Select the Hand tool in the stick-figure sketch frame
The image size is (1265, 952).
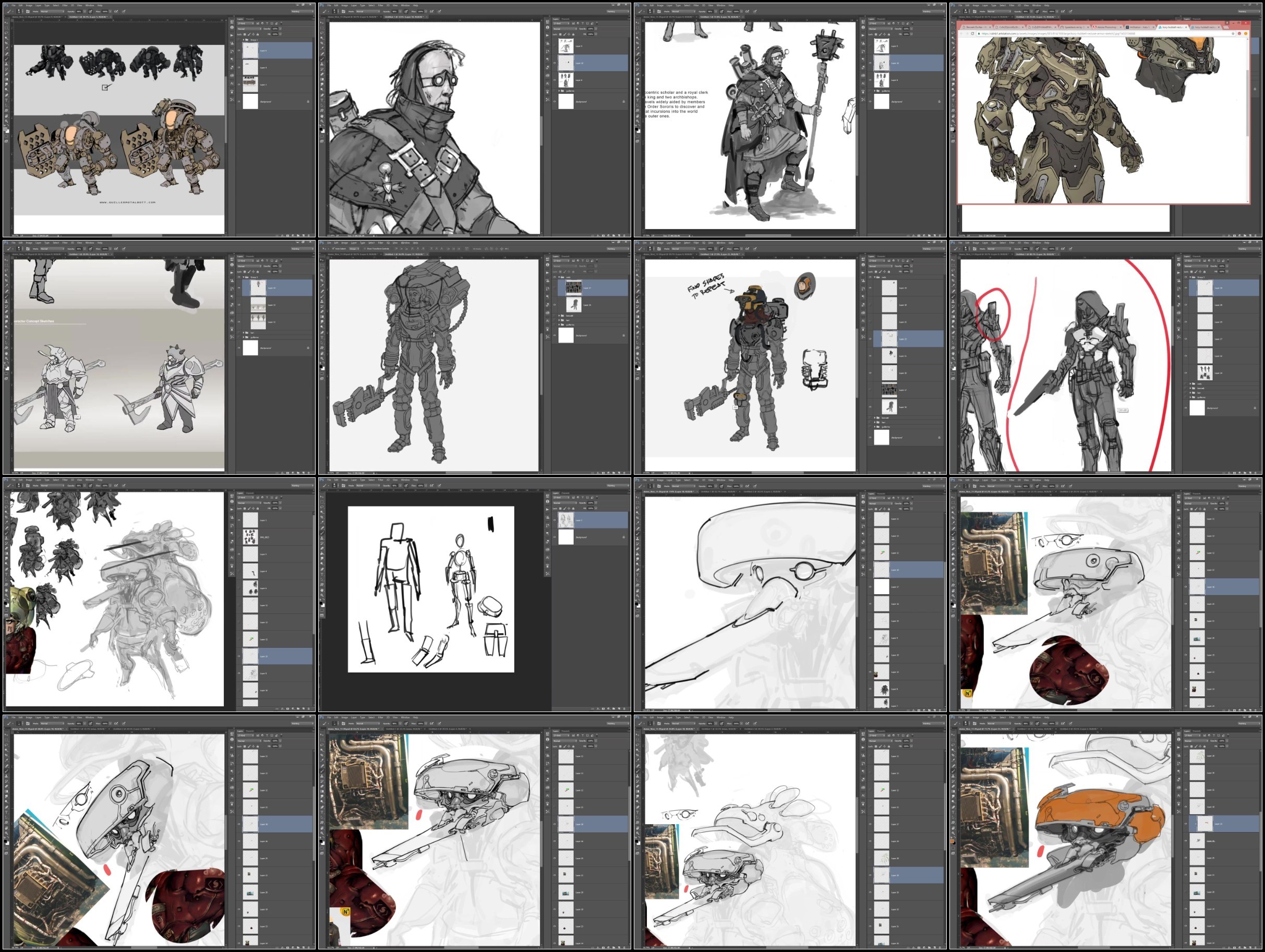tap(322, 591)
